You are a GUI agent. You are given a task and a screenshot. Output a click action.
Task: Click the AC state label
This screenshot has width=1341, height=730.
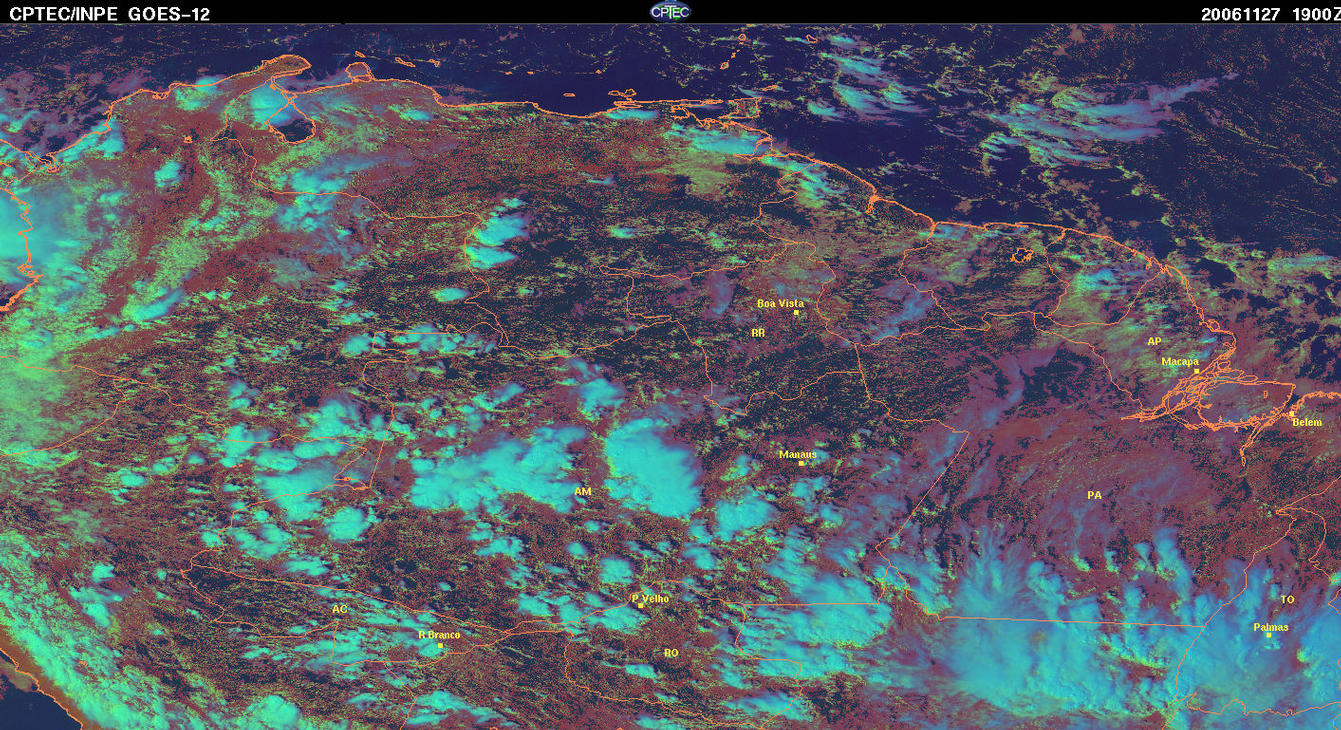click(340, 609)
